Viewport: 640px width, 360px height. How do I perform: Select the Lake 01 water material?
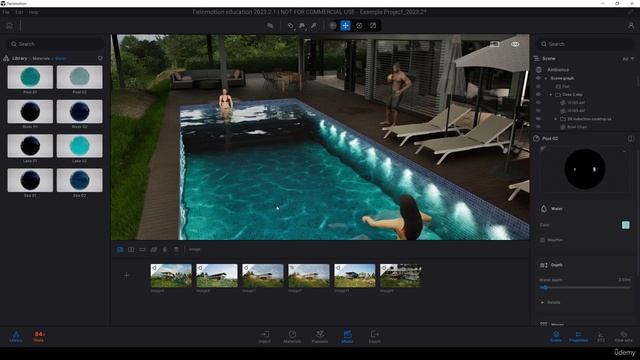[x=30, y=146]
